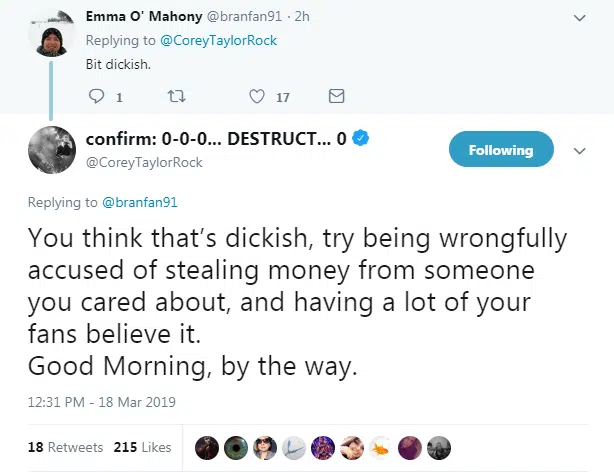Open the 12:31 PM tweet timestamp
The height and width of the screenshot is (472, 614).
pyautogui.click(x=101, y=402)
